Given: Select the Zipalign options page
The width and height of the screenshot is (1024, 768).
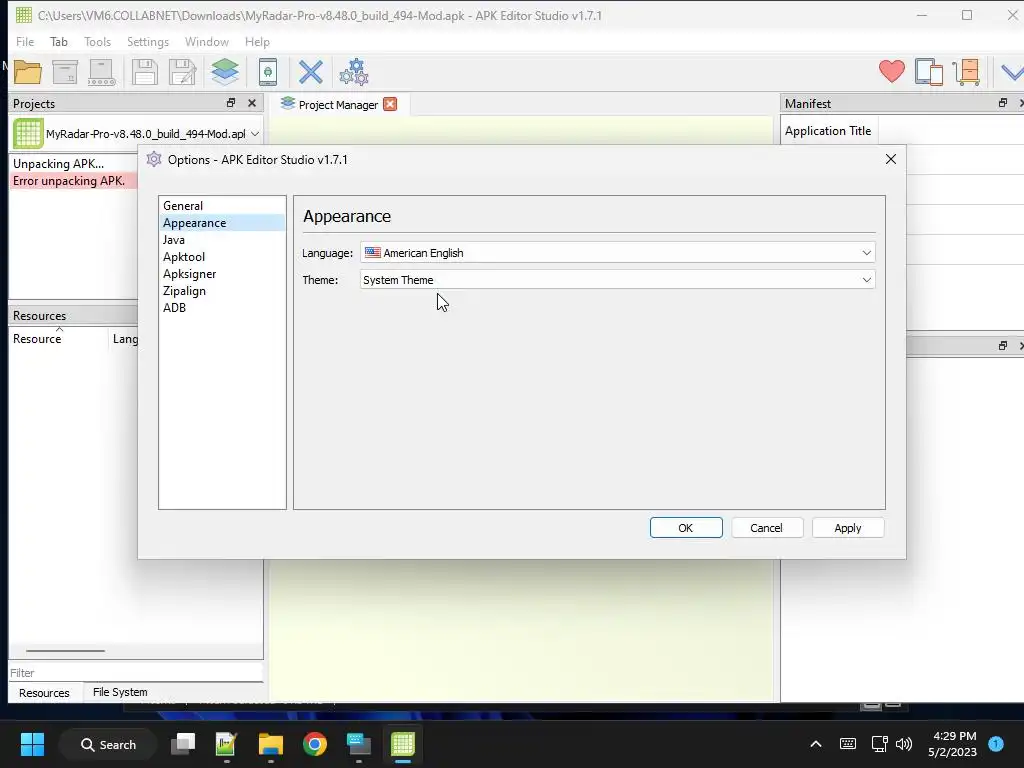Looking at the screenshot, I should (222, 291).
